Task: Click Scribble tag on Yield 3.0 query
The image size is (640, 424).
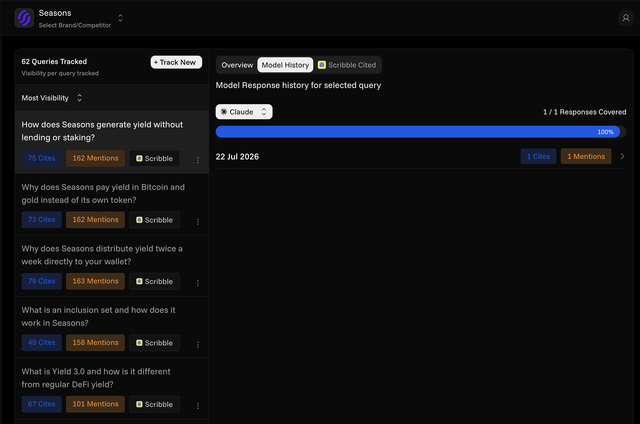Action: tap(154, 404)
